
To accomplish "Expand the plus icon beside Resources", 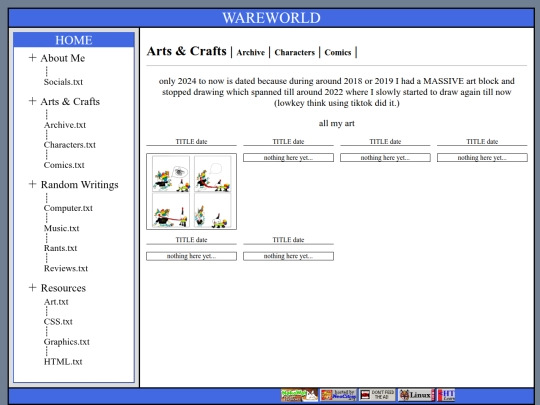I will 32,287.
